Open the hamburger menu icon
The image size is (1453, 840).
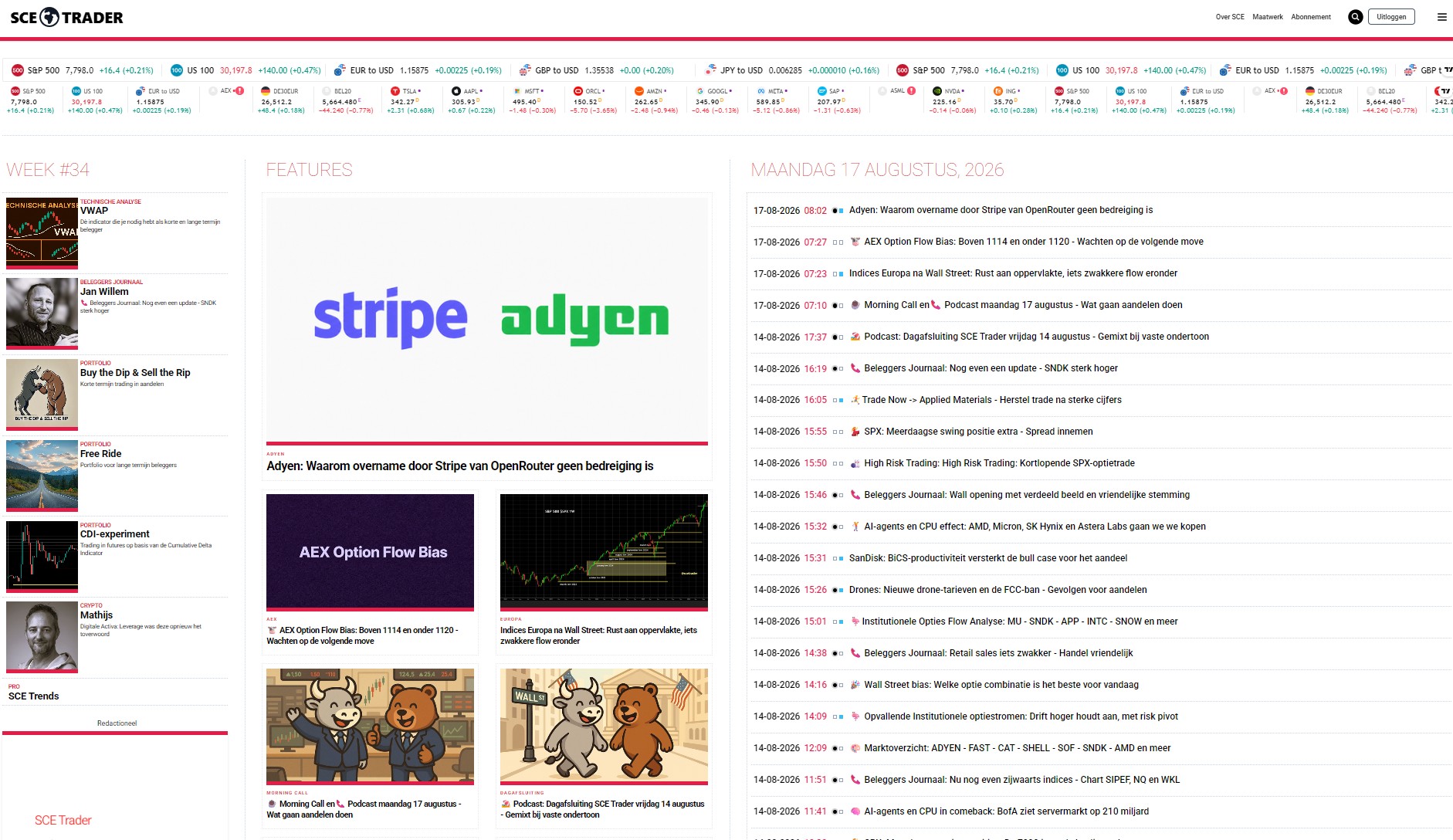coord(1441,17)
